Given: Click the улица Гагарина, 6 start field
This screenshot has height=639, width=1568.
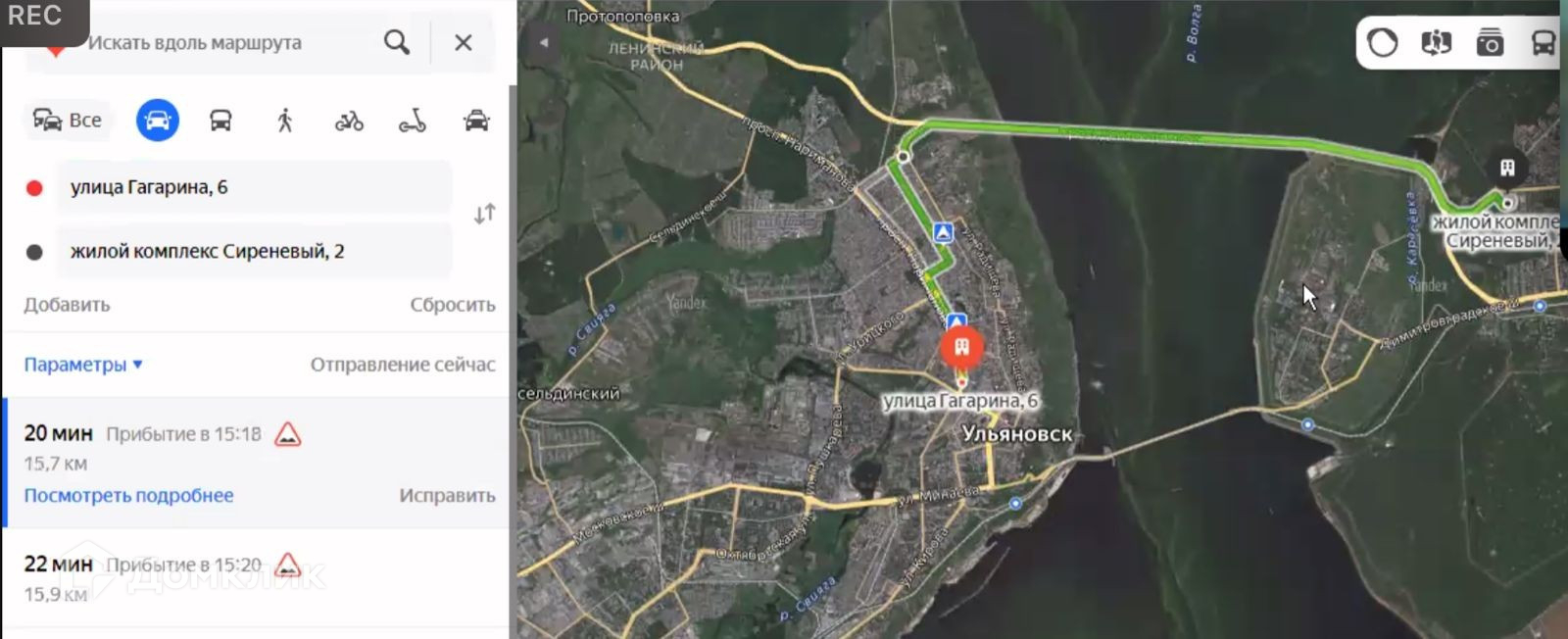Looking at the screenshot, I should (254, 187).
